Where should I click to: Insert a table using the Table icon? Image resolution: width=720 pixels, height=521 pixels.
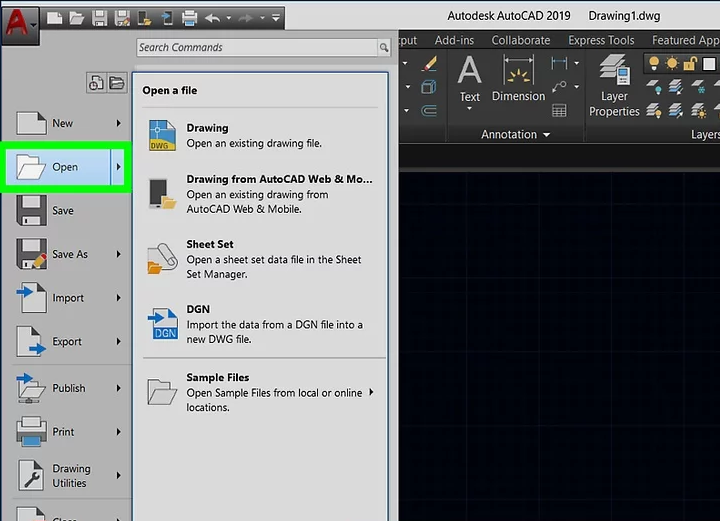point(560,110)
